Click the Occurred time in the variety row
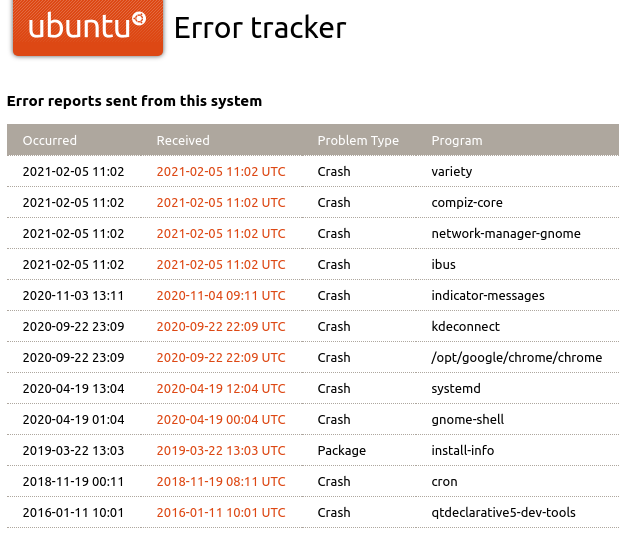The image size is (641, 533). (73, 171)
